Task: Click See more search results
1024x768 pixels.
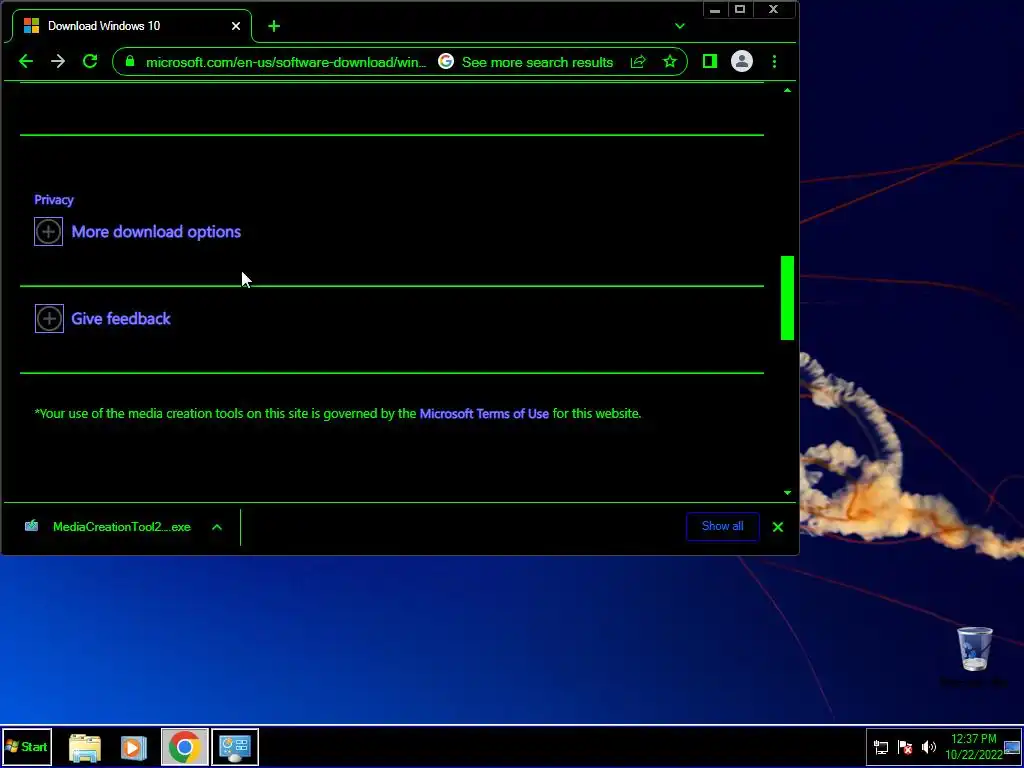Action: coord(537,62)
